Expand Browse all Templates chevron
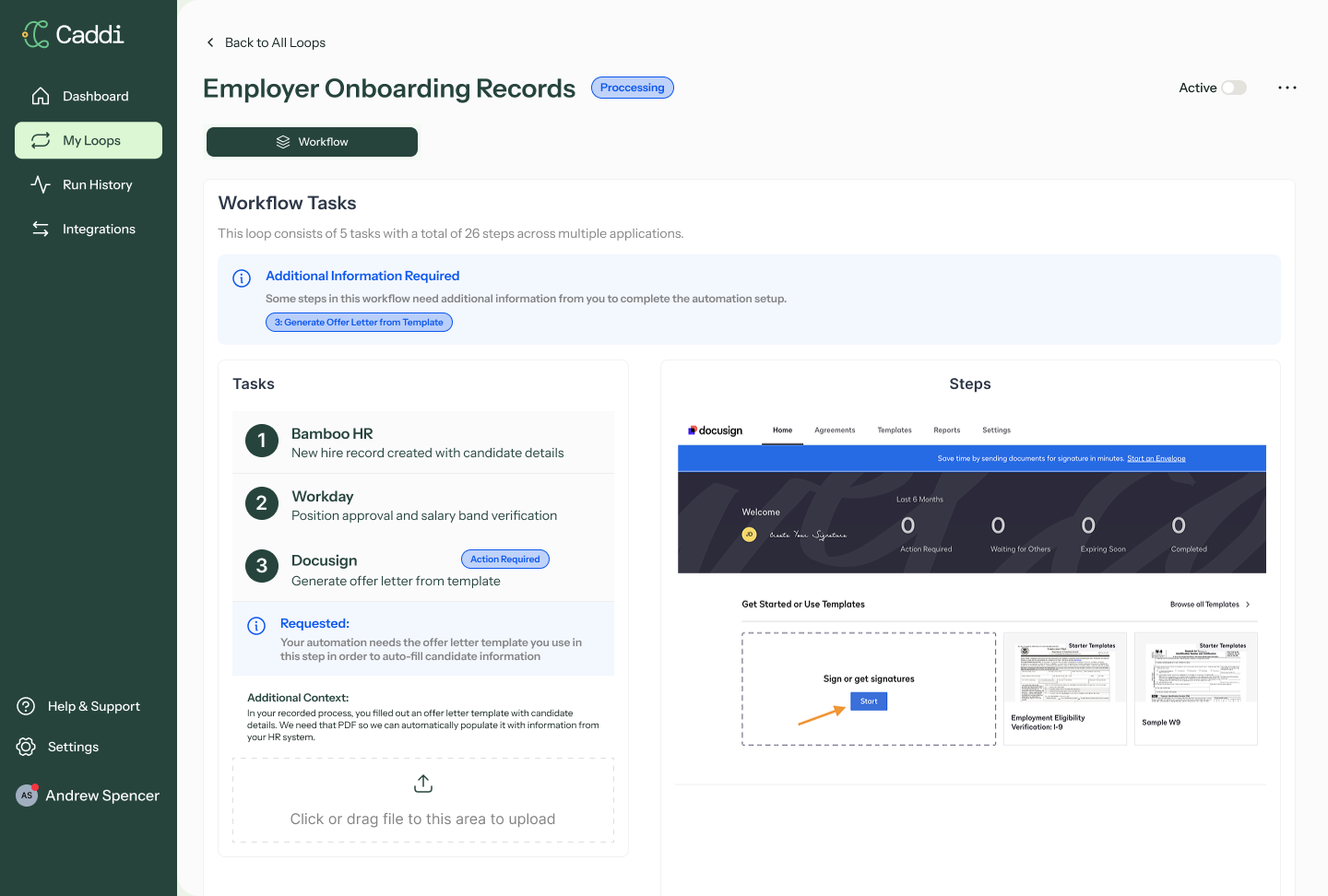1328x896 pixels. pyautogui.click(x=1248, y=605)
